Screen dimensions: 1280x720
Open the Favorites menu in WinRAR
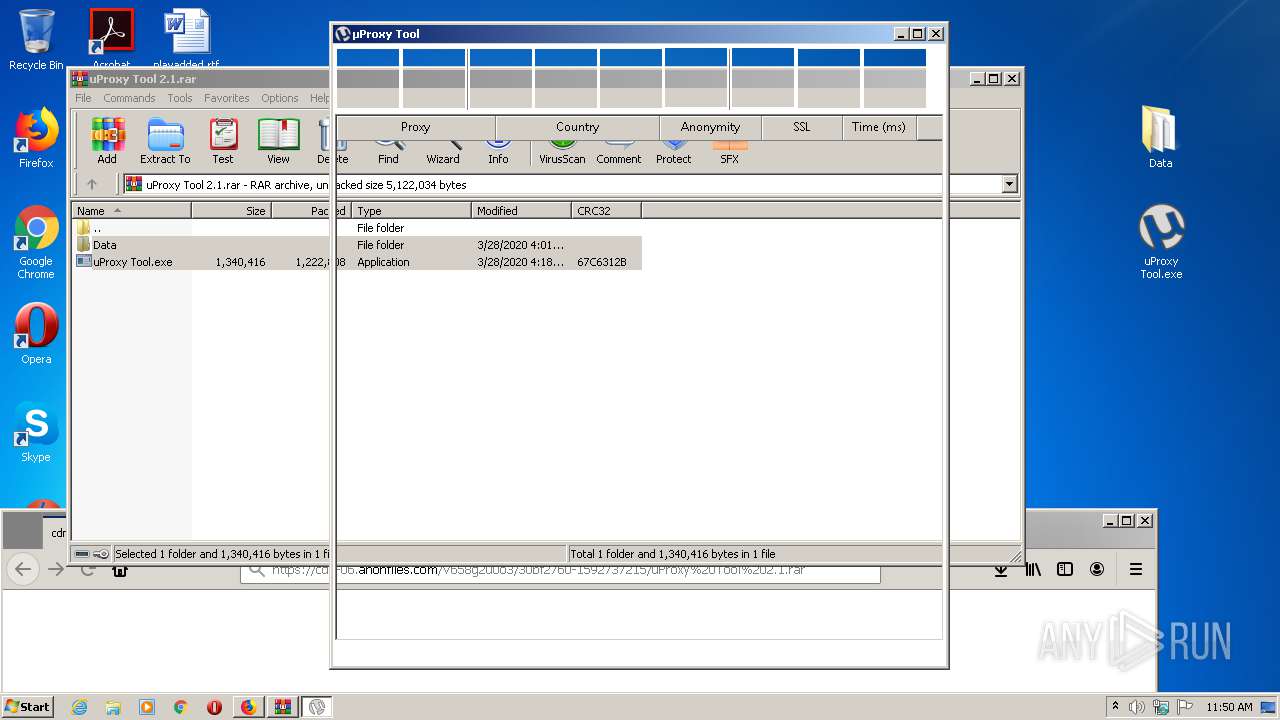(x=227, y=98)
